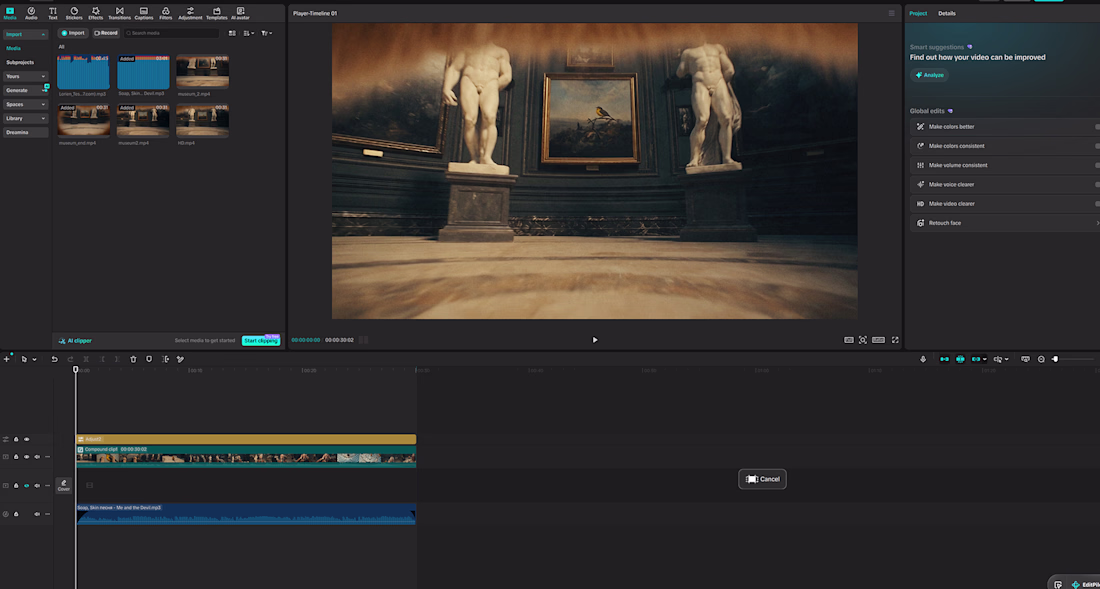Click the undo arrow in timeline toolbar
Screen dimensions: 1100x589
click(55, 359)
